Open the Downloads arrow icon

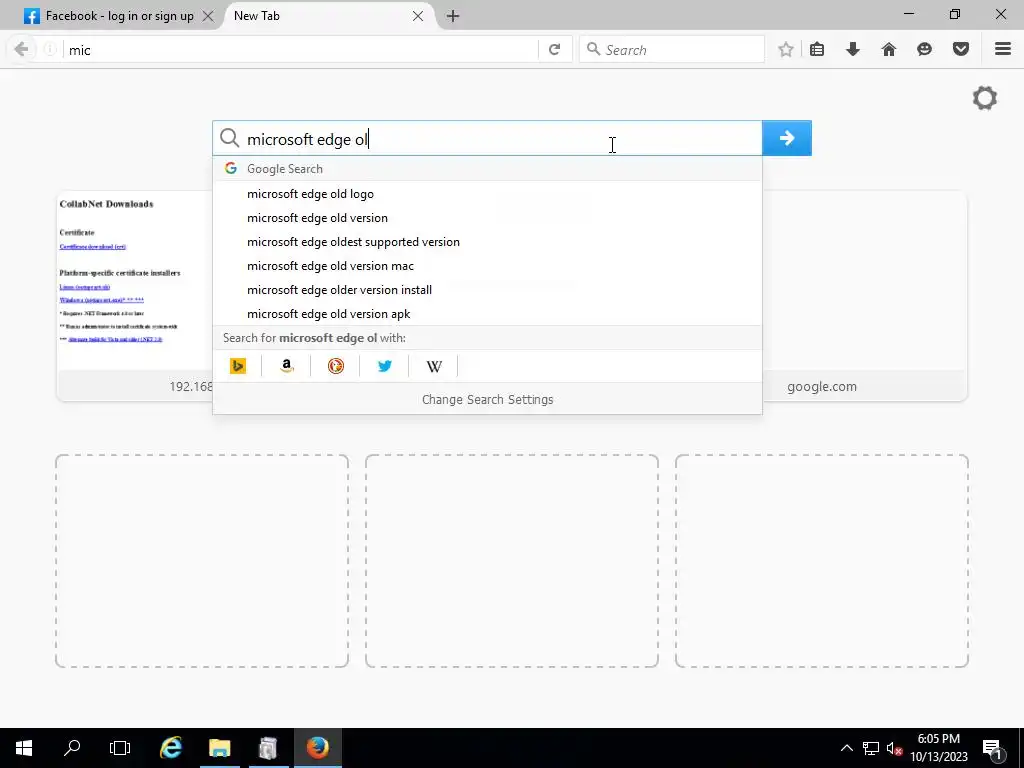(853, 50)
